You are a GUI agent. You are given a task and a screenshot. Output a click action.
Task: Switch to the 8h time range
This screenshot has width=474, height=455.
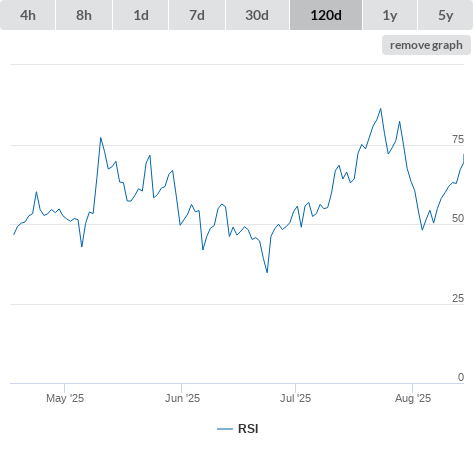[x=84, y=15]
